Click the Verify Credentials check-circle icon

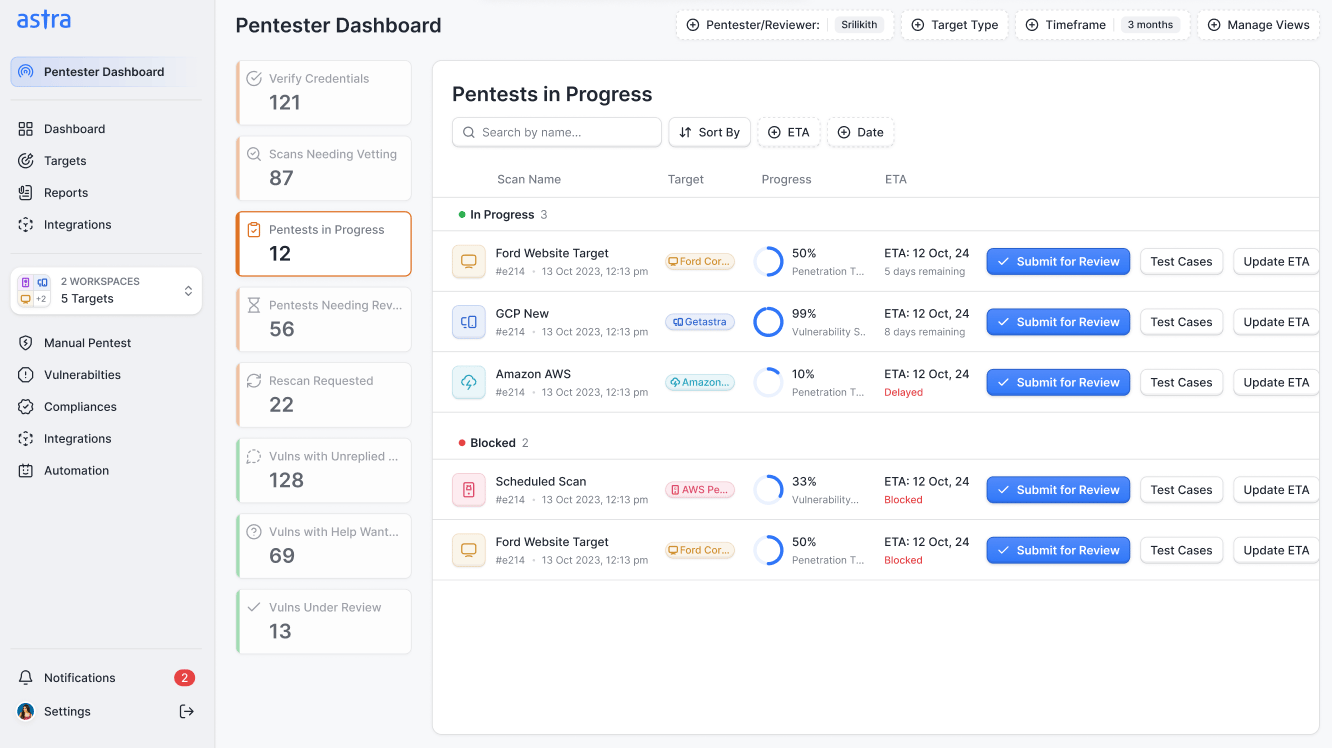tap(254, 78)
